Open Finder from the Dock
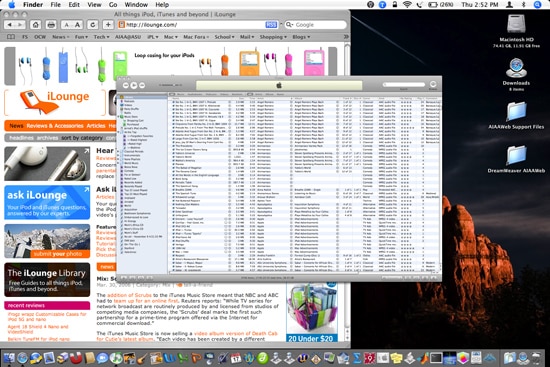 9,358
